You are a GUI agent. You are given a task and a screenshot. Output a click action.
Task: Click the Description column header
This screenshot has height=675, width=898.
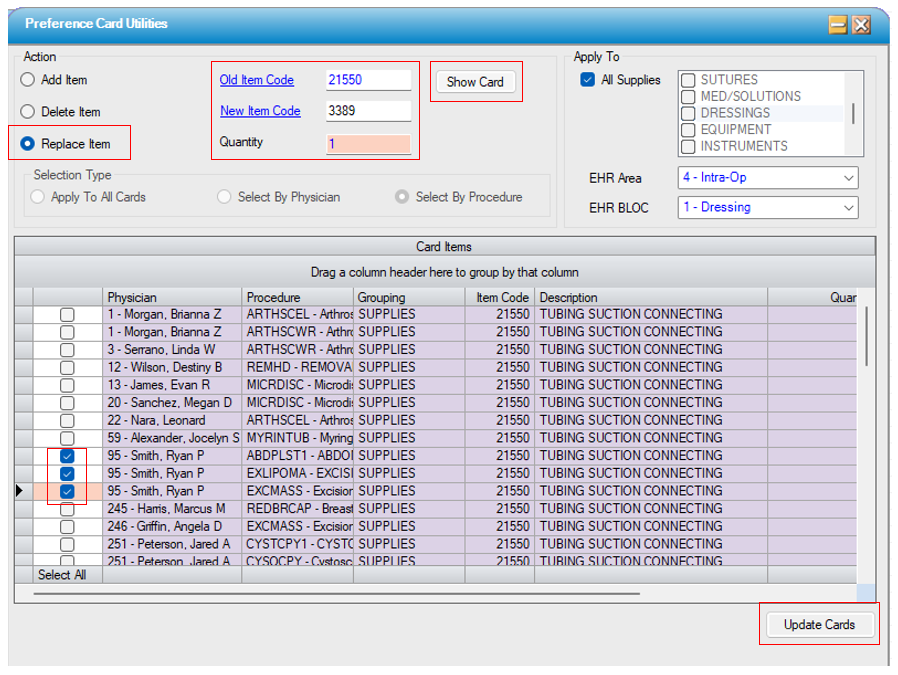650,297
